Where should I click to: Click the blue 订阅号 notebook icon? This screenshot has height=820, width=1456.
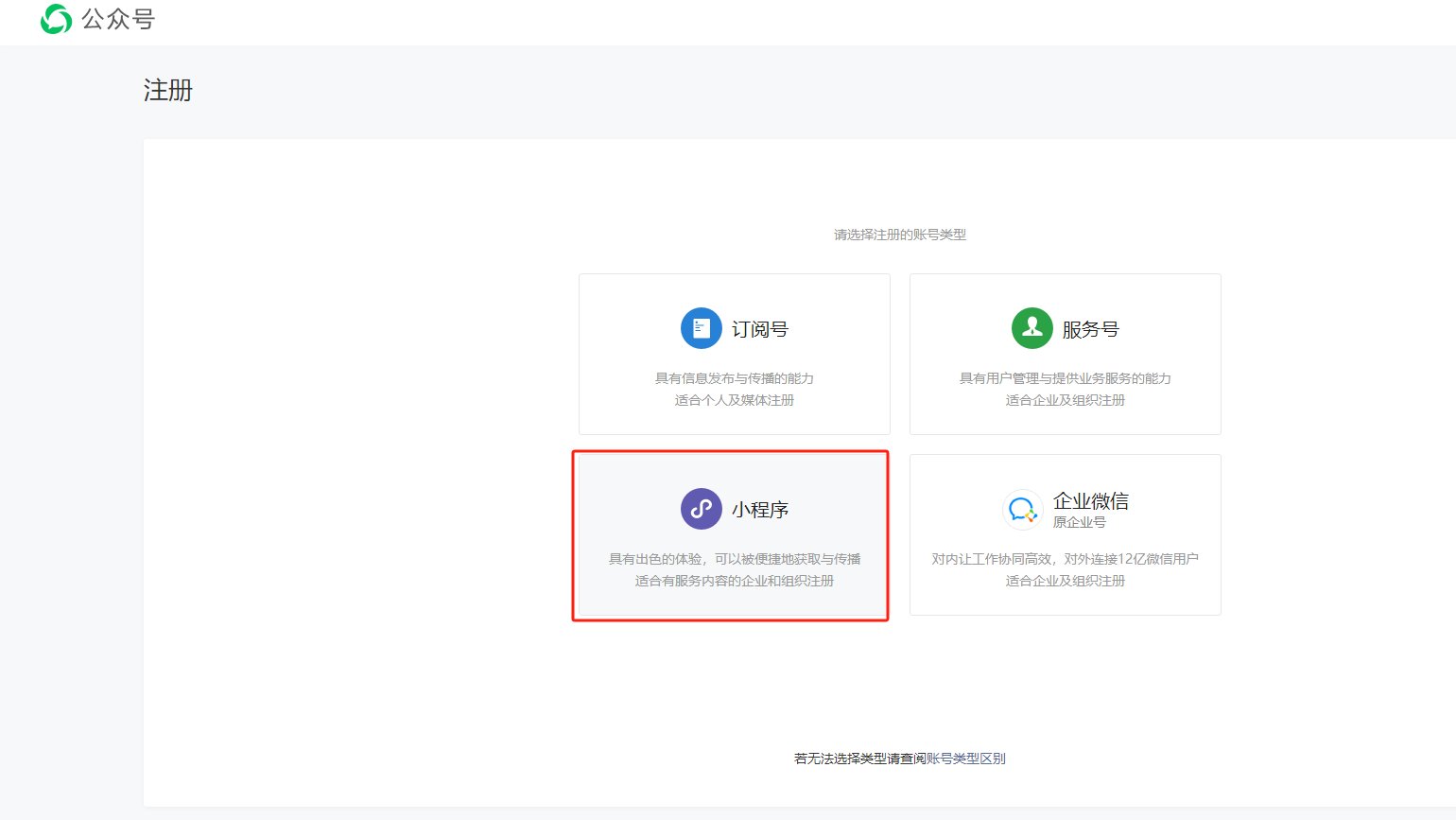(x=701, y=327)
